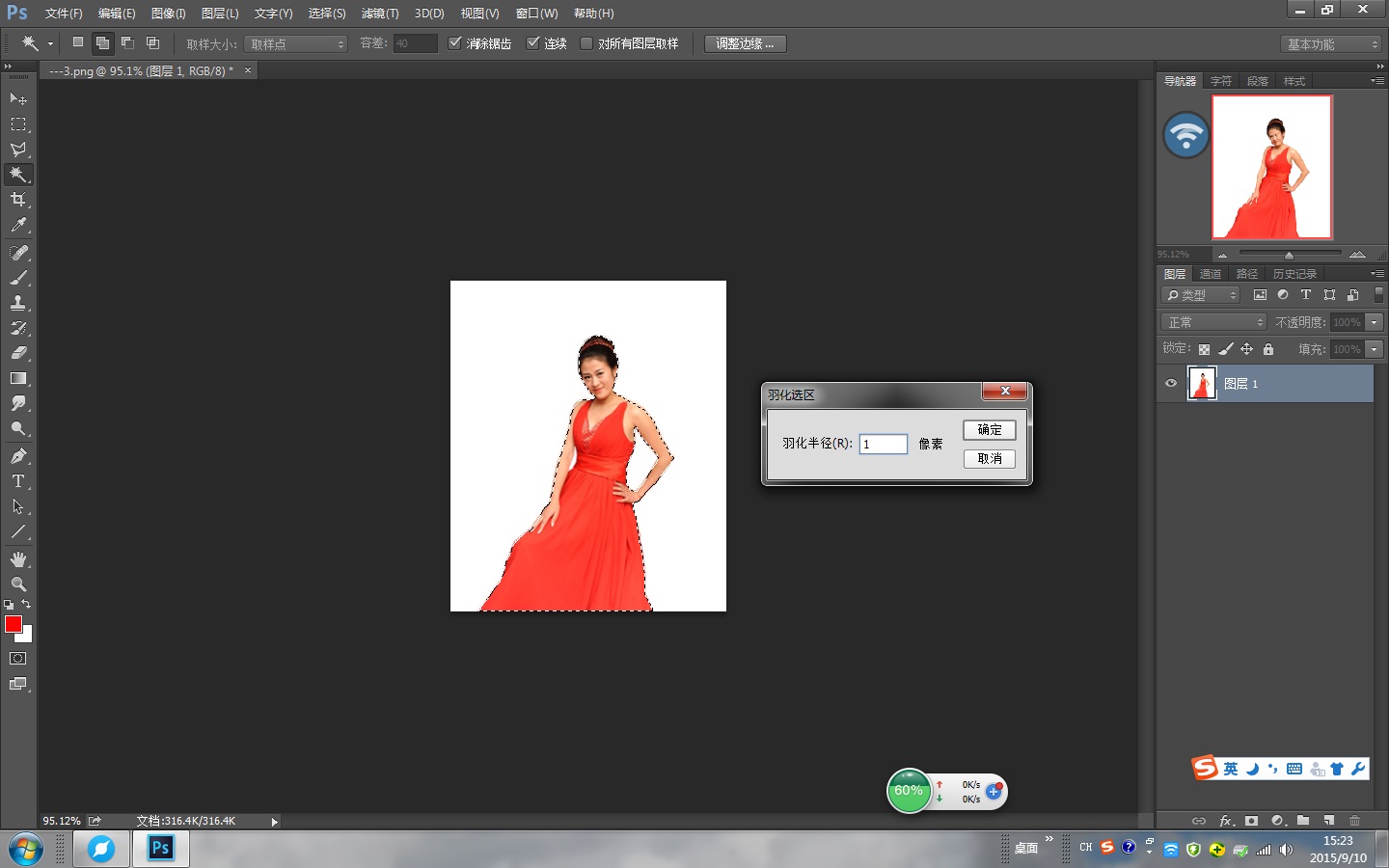Select the Brush tool
Image resolution: width=1389 pixels, height=868 pixels.
click(x=18, y=278)
